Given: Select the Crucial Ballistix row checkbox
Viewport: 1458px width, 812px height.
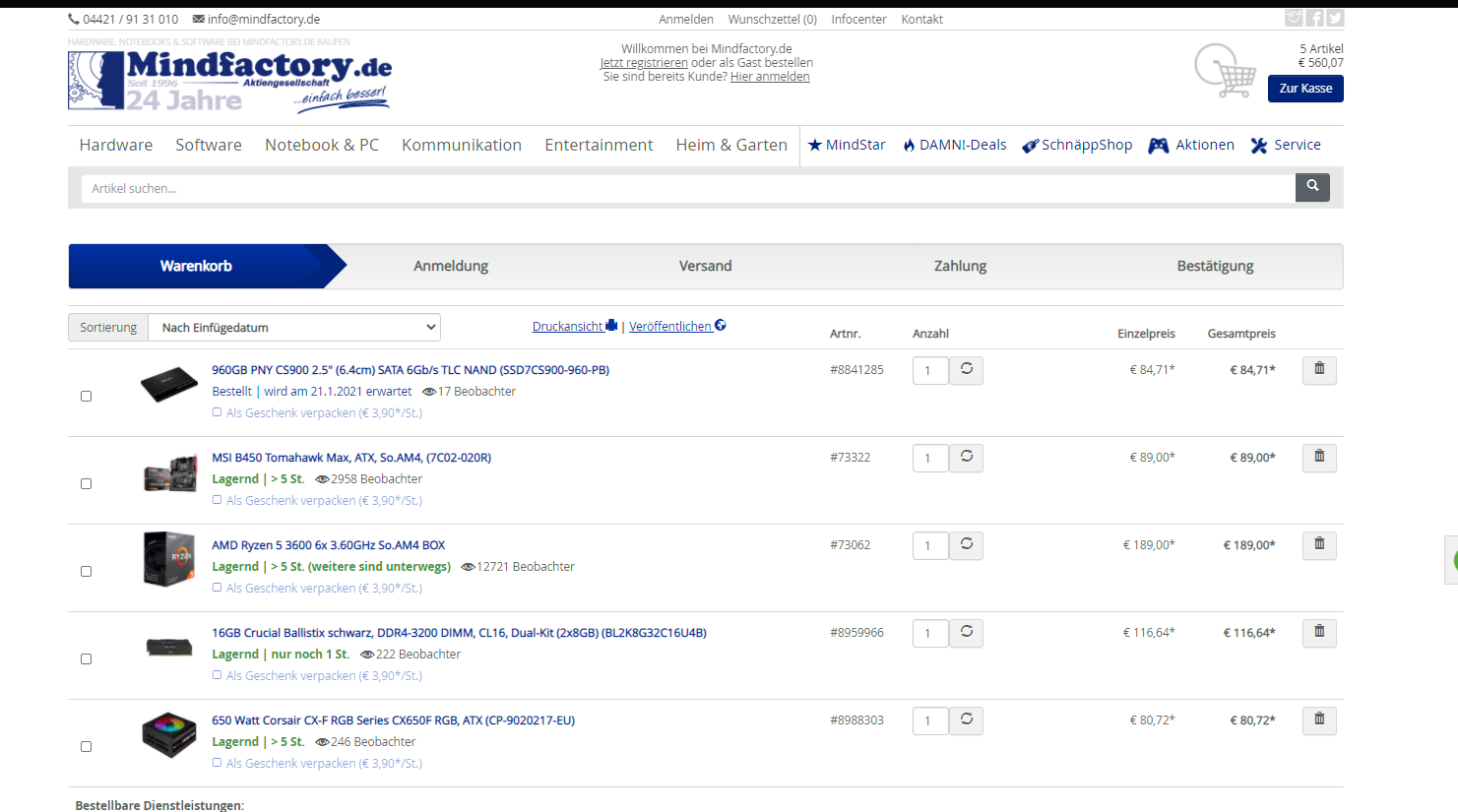Looking at the screenshot, I should pyautogui.click(x=86, y=658).
